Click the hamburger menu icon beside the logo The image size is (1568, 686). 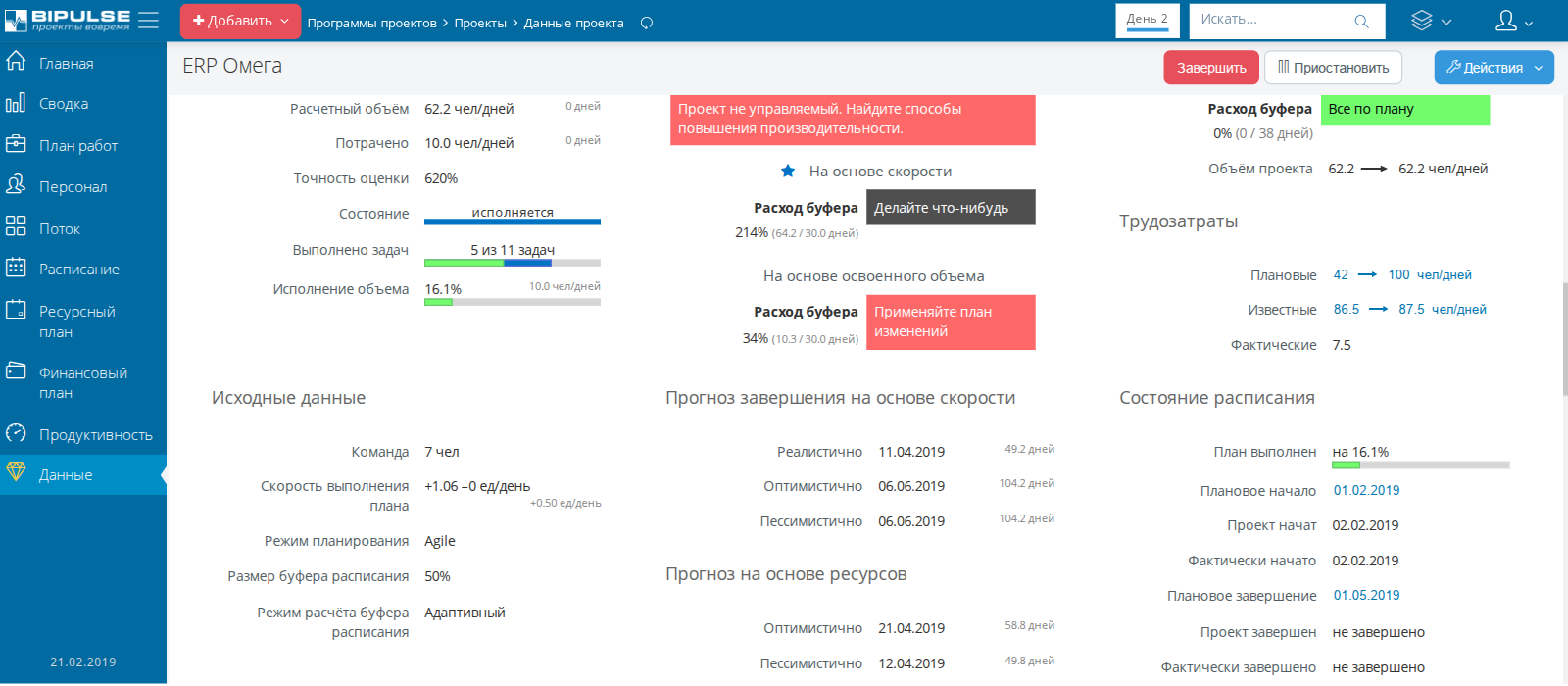[148, 21]
